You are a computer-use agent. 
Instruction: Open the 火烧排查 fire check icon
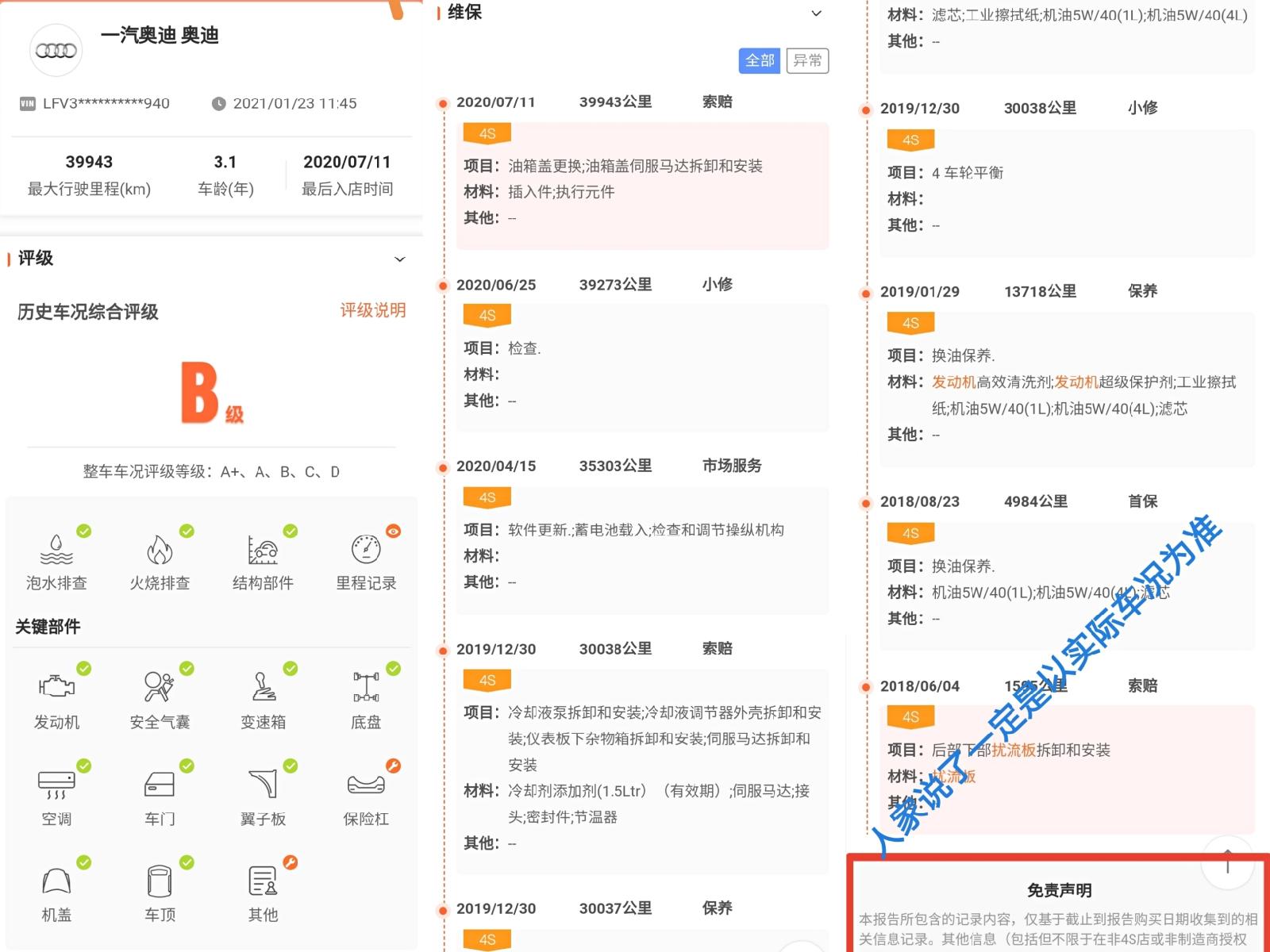[160, 549]
